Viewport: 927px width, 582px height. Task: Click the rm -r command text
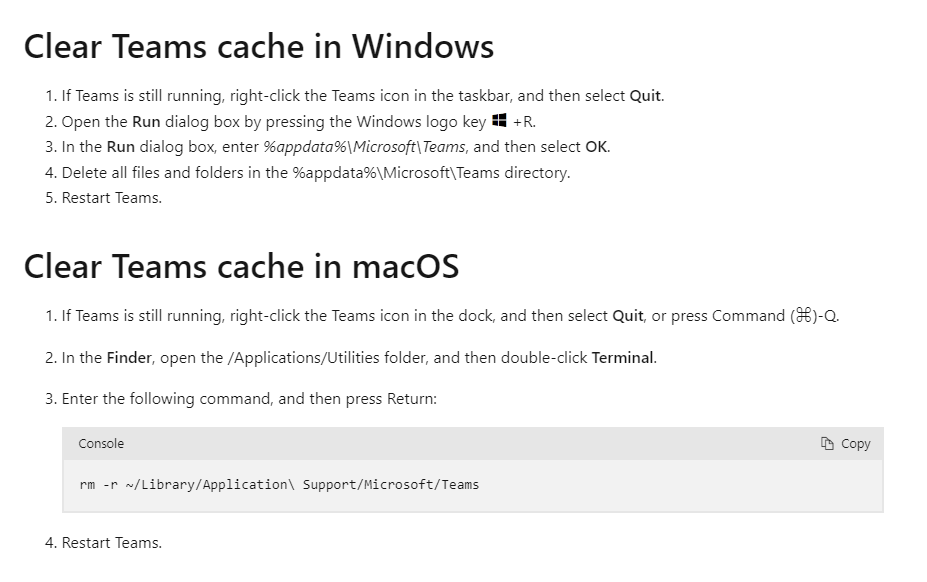[x=279, y=484]
